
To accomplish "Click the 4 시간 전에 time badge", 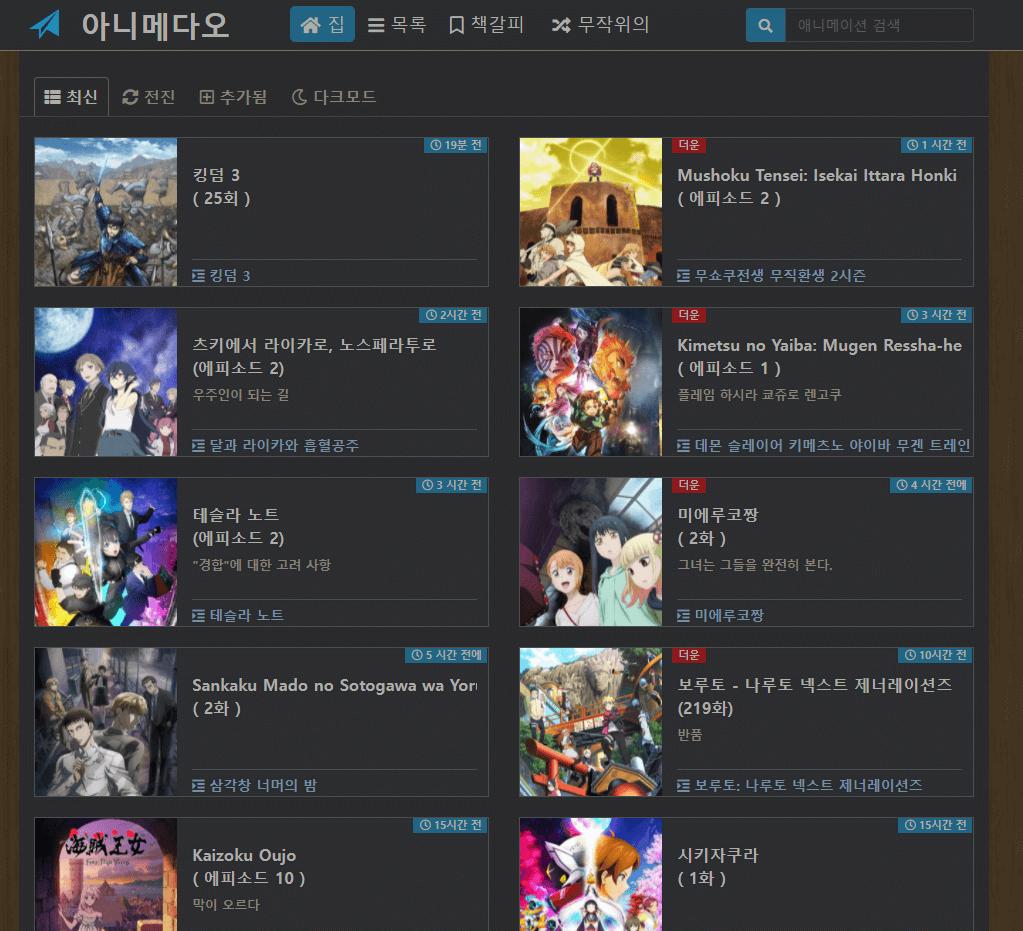I will pos(931,485).
